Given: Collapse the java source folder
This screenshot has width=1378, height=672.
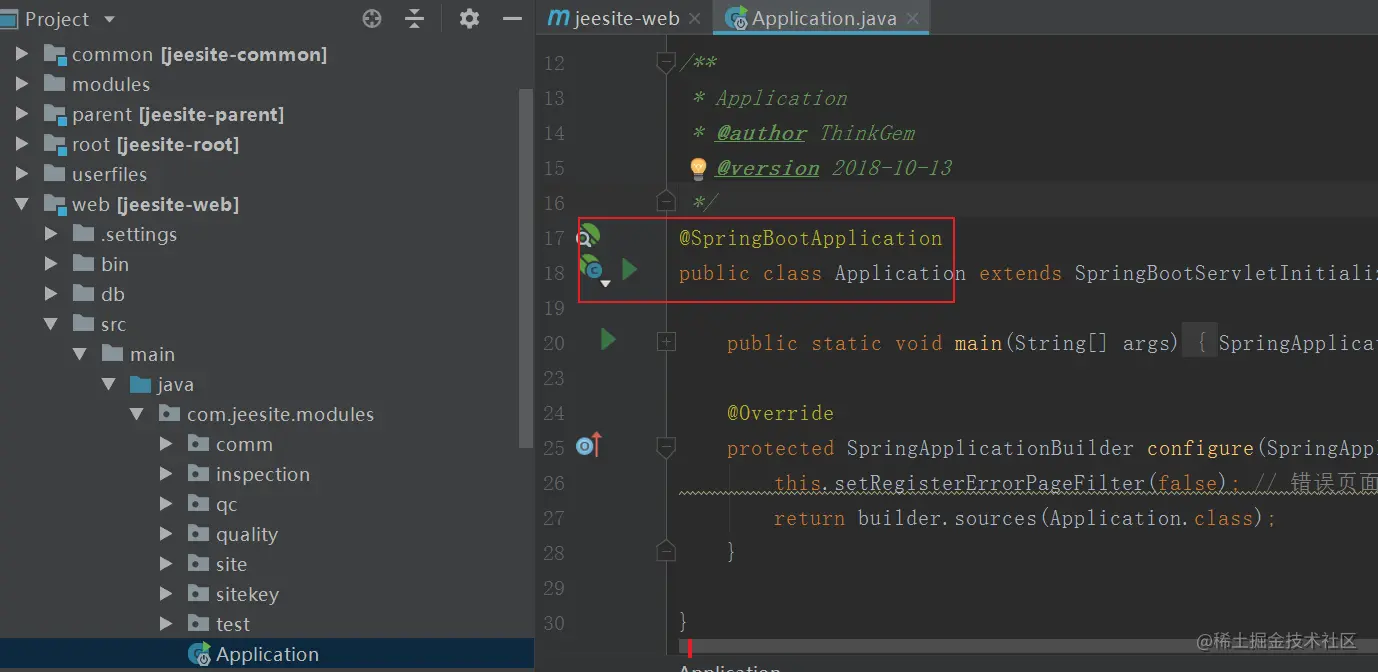Looking at the screenshot, I should 108,384.
